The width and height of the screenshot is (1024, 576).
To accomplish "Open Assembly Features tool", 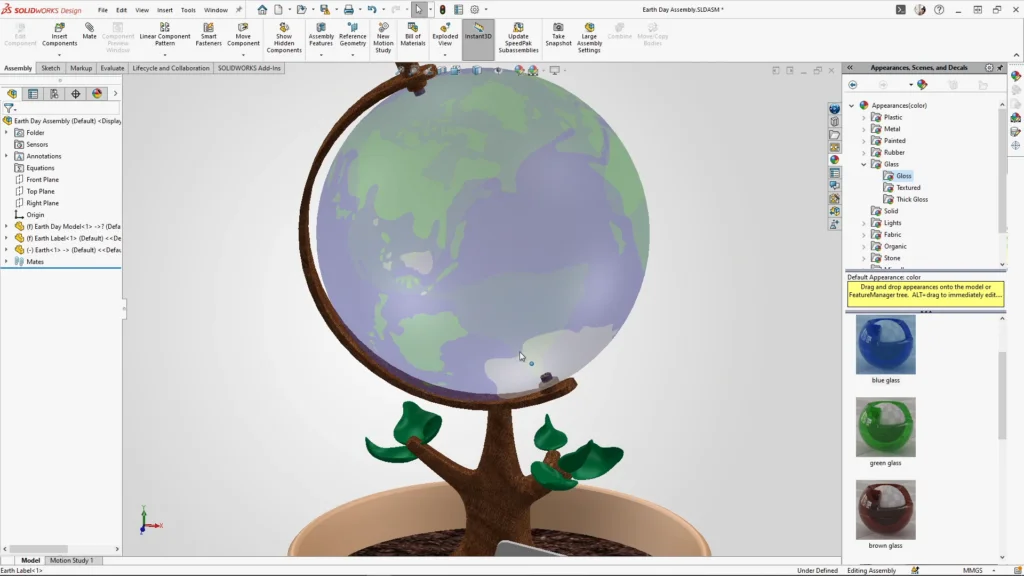I will tap(321, 35).
